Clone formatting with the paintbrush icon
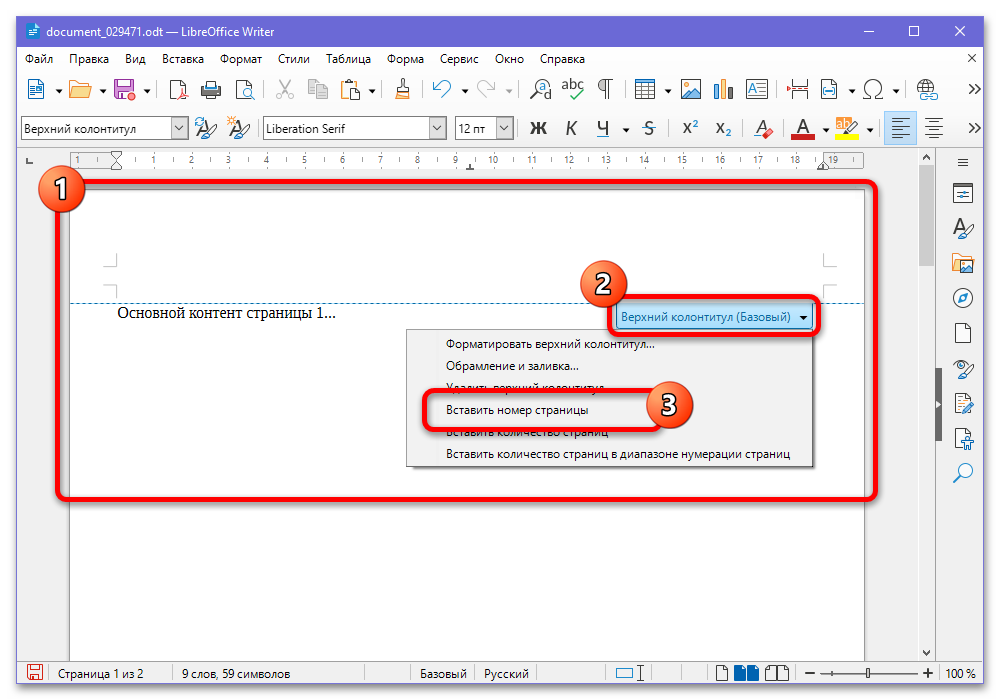The width and height of the screenshot is (1000, 700). pyautogui.click(x=402, y=90)
